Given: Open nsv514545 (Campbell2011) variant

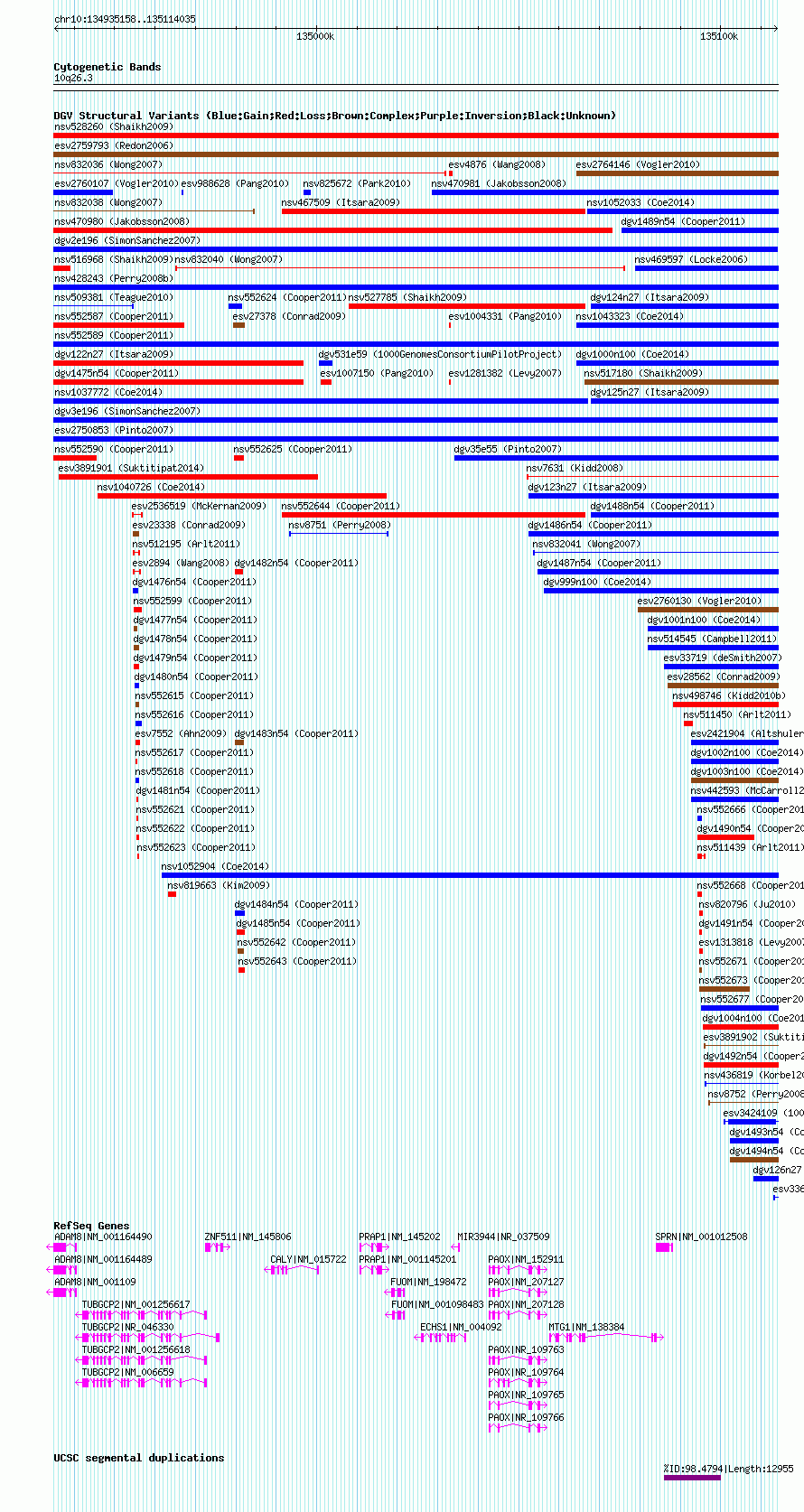Looking at the screenshot, I should [712, 639].
